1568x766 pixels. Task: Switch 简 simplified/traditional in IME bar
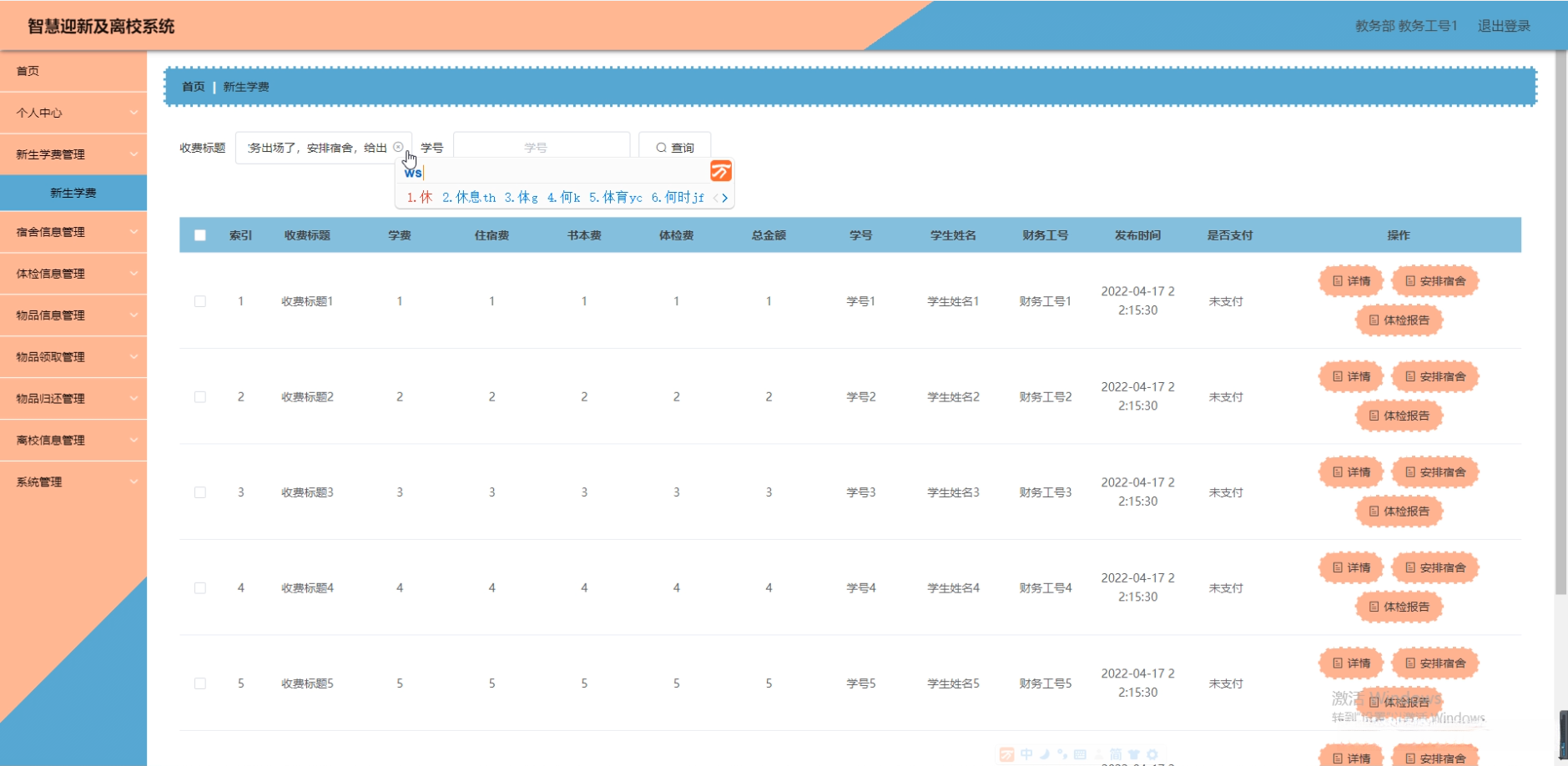tap(1116, 754)
